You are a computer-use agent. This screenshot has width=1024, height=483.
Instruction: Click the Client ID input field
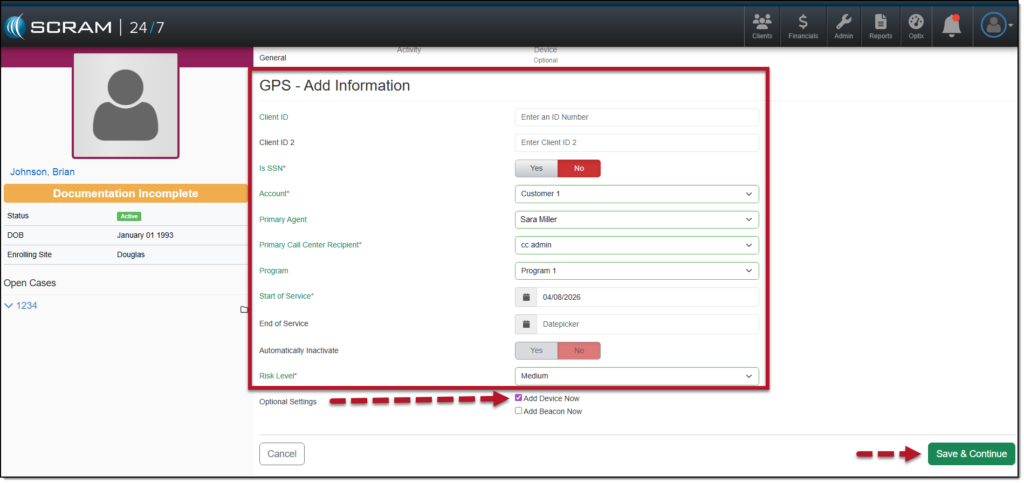tap(636, 117)
